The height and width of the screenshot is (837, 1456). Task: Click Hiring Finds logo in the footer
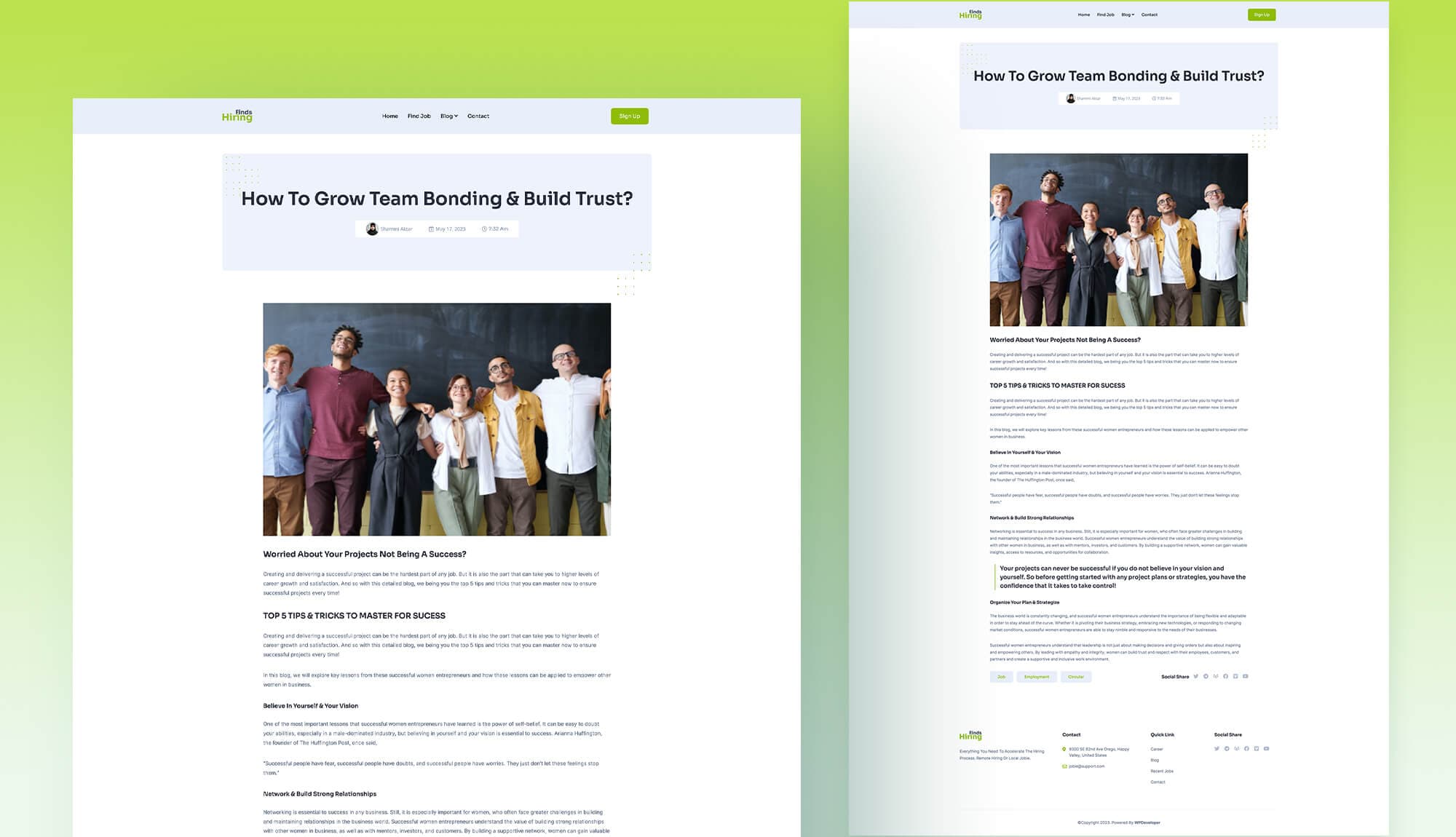click(970, 735)
